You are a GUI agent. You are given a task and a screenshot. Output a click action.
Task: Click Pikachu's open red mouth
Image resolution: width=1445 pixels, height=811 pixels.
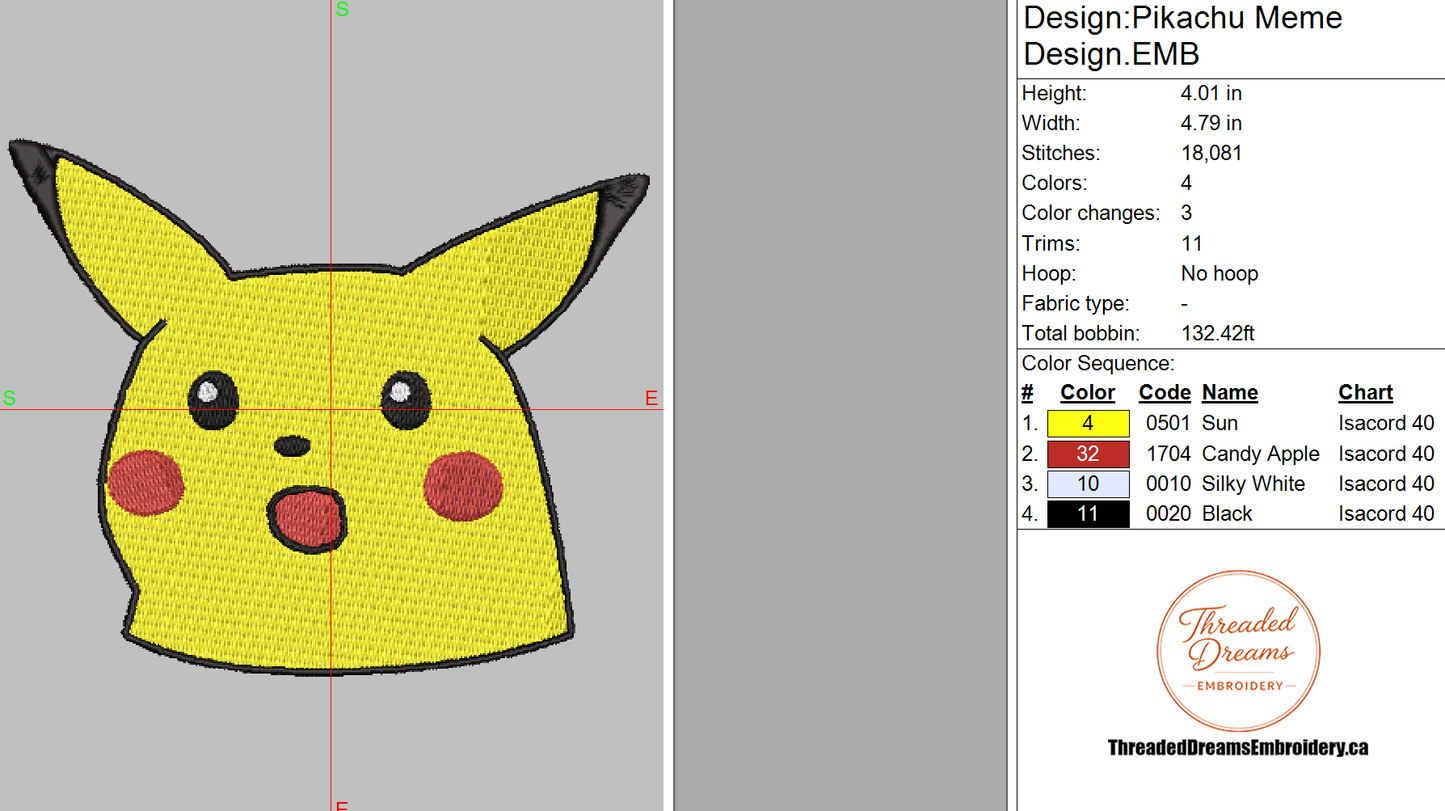pyautogui.click(x=306, y=518)
